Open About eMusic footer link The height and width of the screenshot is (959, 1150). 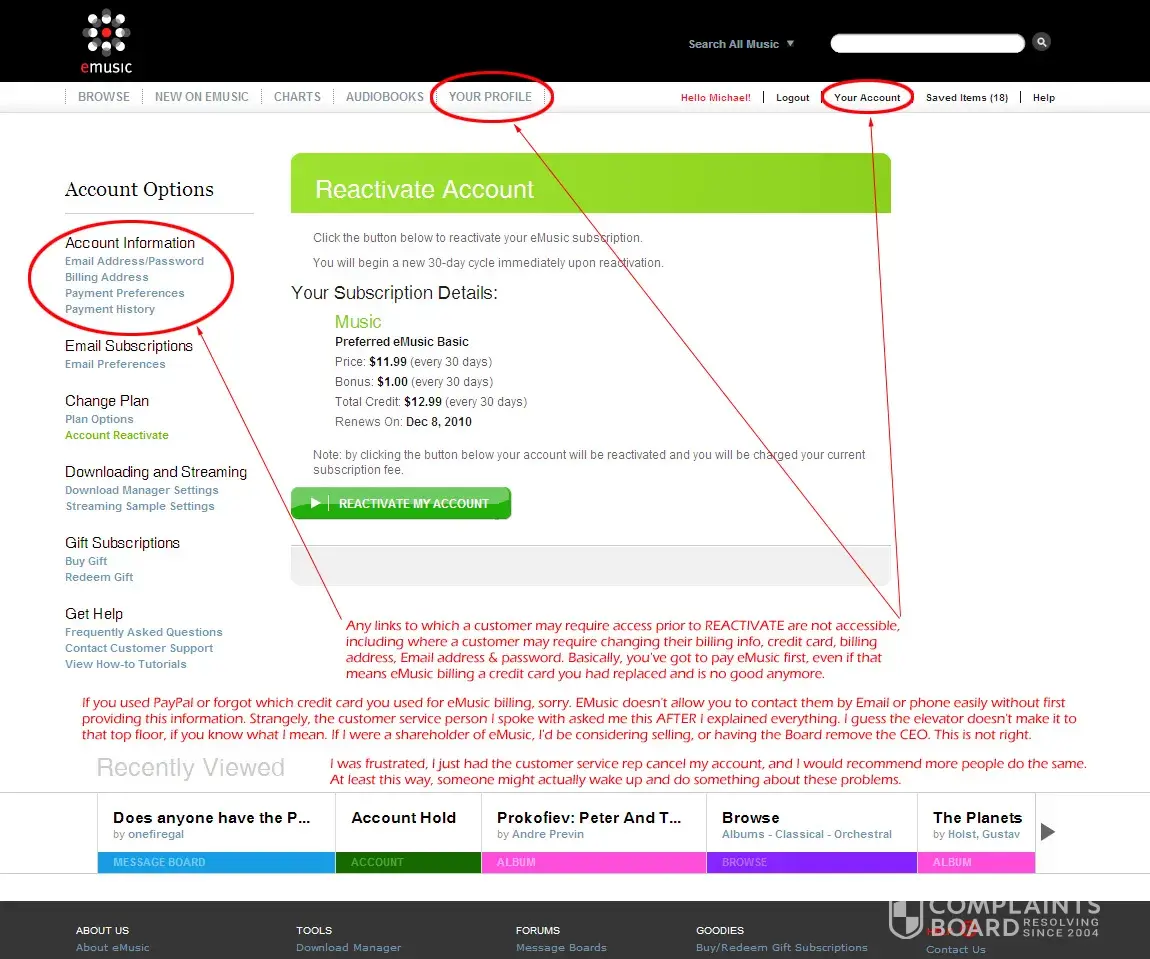112,948
